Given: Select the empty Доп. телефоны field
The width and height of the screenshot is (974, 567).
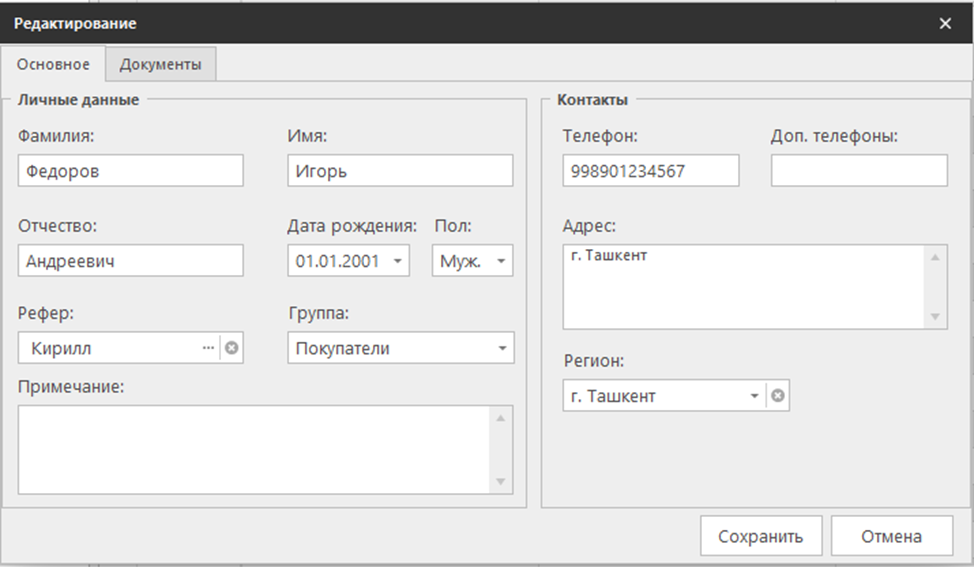Looking at the screenshot, I should tap(858, 171).
